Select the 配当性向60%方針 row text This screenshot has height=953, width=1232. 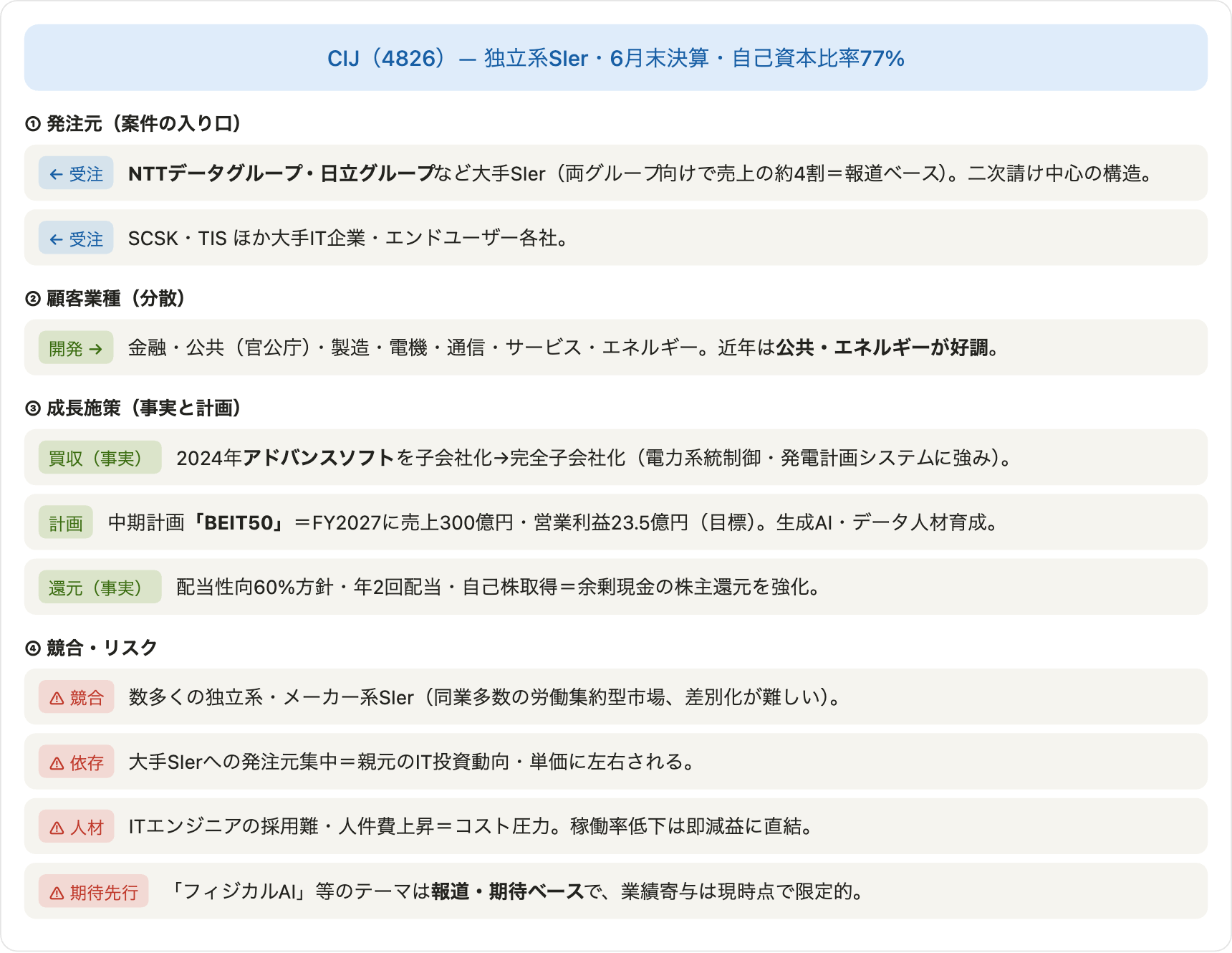(499, 588)
